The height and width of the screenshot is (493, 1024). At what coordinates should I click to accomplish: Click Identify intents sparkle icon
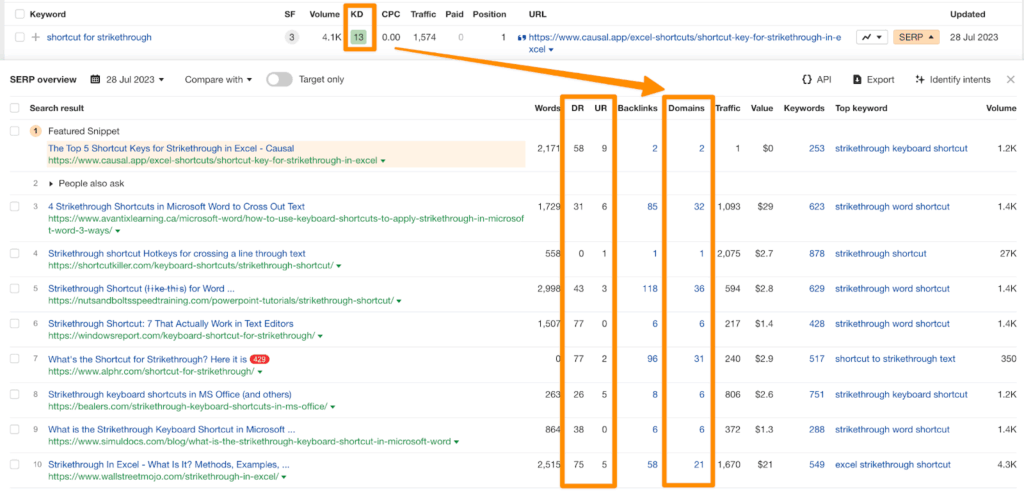click(x=920, y=79)
